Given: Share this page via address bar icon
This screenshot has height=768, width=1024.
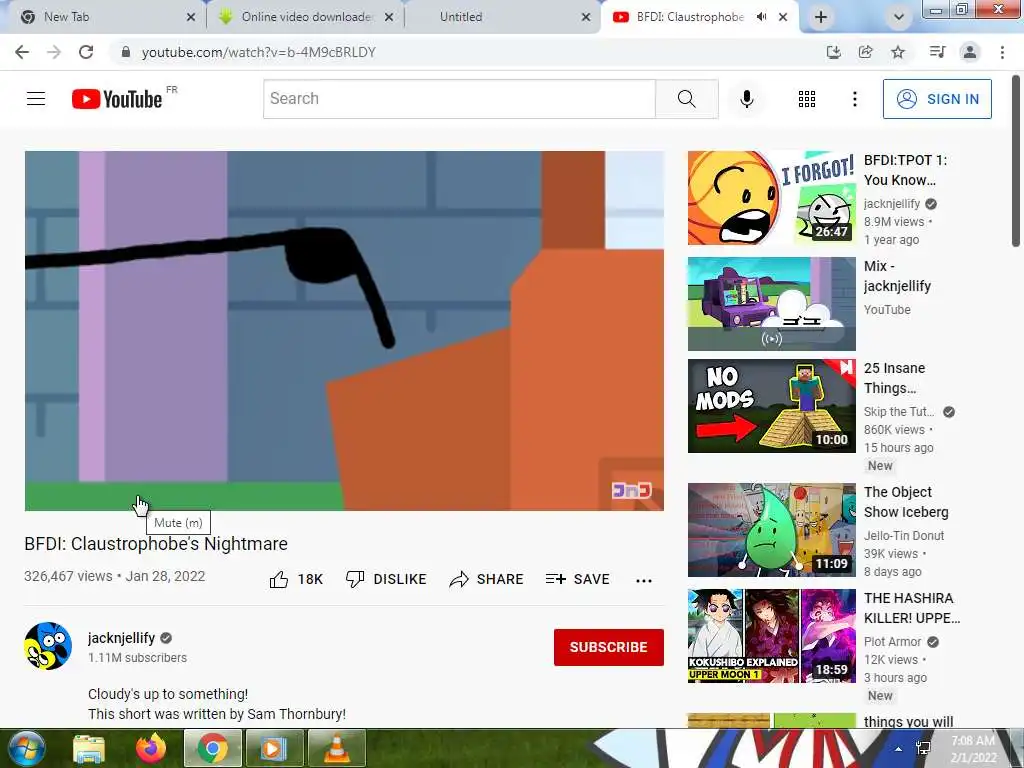Looking at the screenshot, I should pos(865,52).
